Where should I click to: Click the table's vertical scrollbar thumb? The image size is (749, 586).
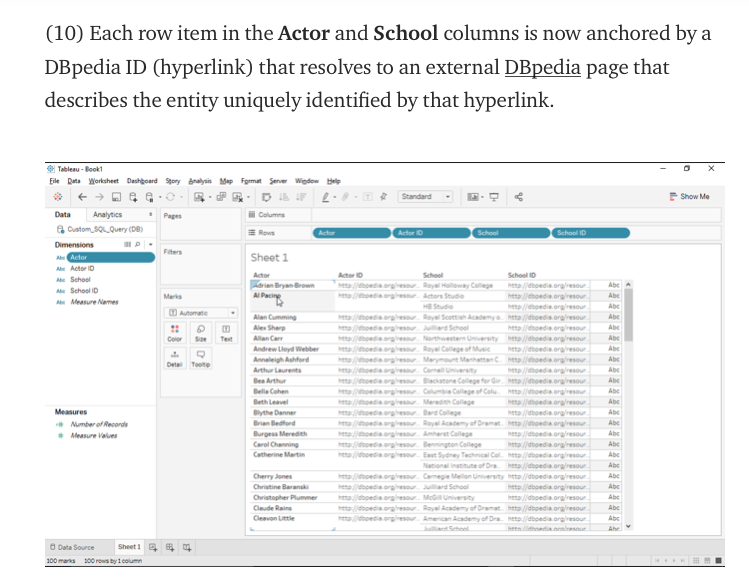[x=628, y=315]
